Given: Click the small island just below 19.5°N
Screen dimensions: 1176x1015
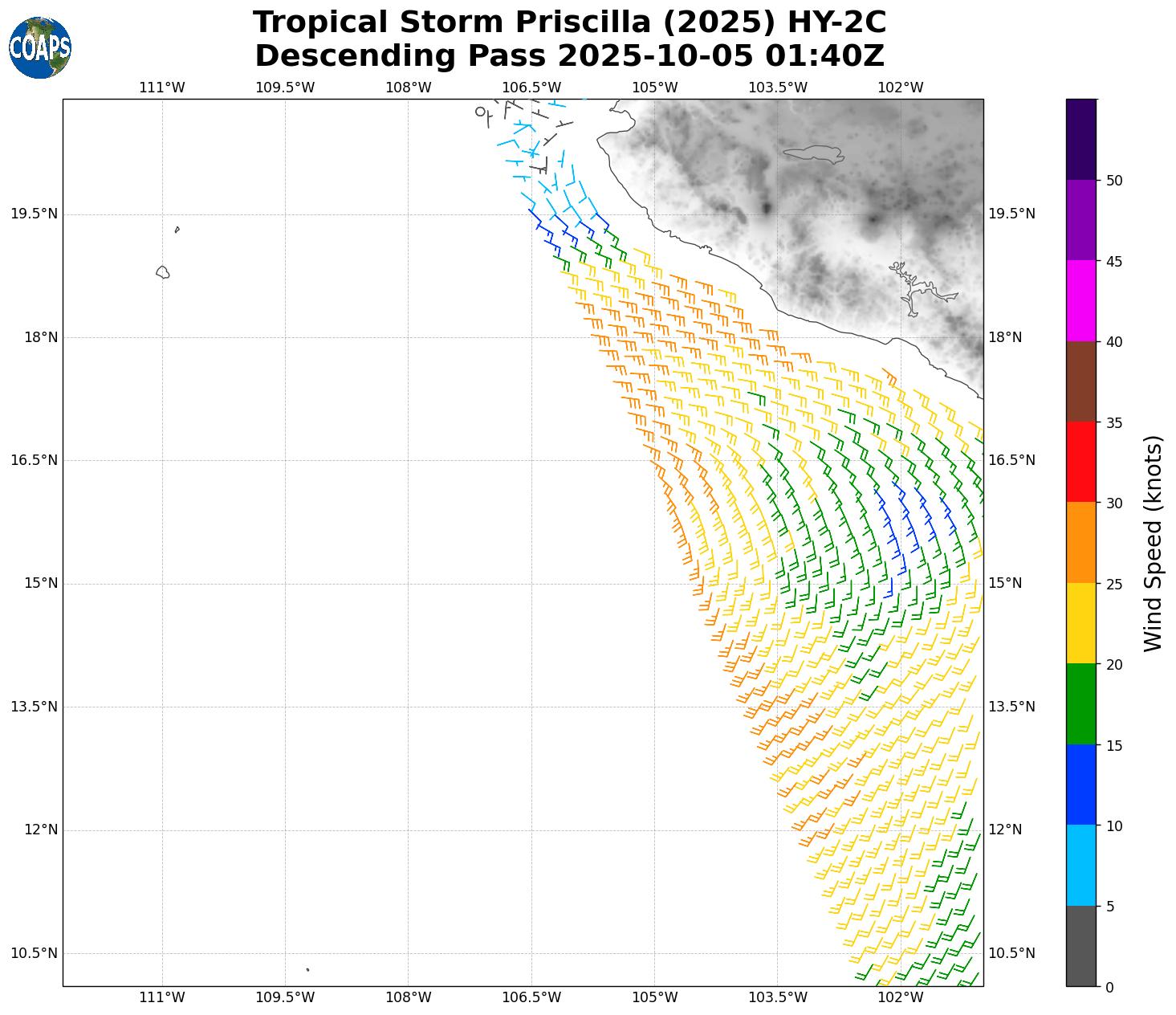Looking at the screenshot, I should pyautogui.click(x=177, y=230).
